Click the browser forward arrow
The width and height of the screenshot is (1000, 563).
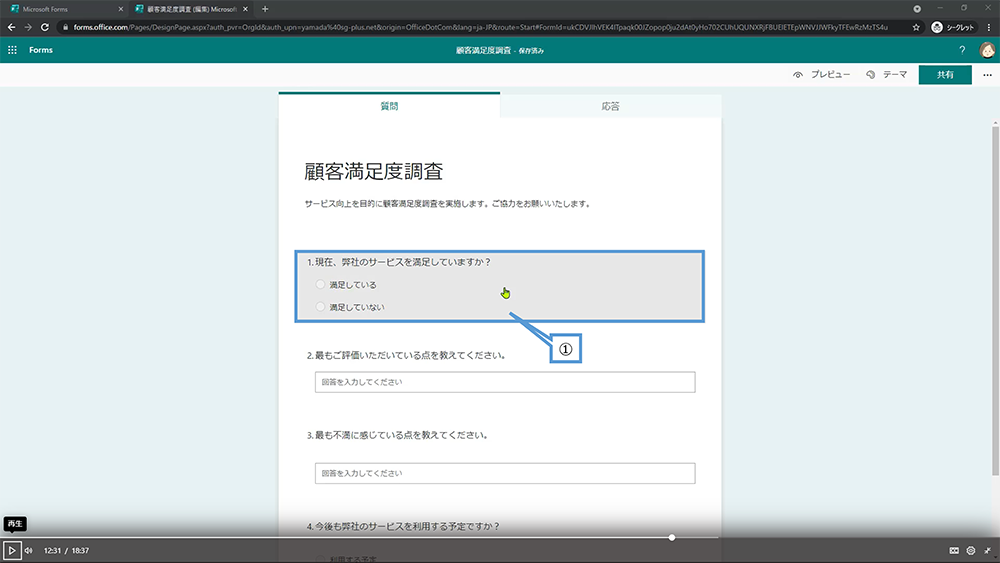[28, 27]
